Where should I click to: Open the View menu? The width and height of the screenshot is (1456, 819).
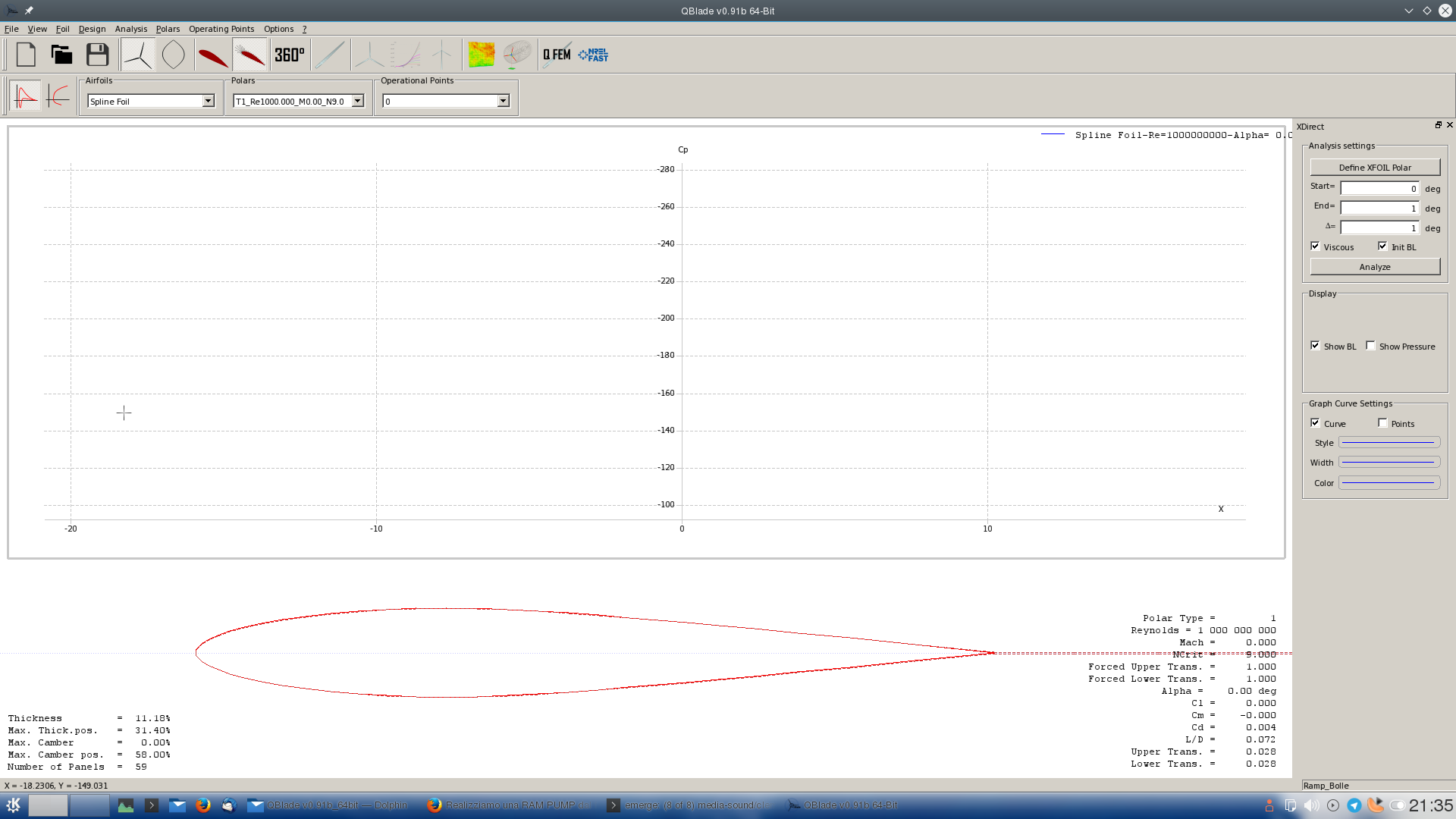[37, 29]
